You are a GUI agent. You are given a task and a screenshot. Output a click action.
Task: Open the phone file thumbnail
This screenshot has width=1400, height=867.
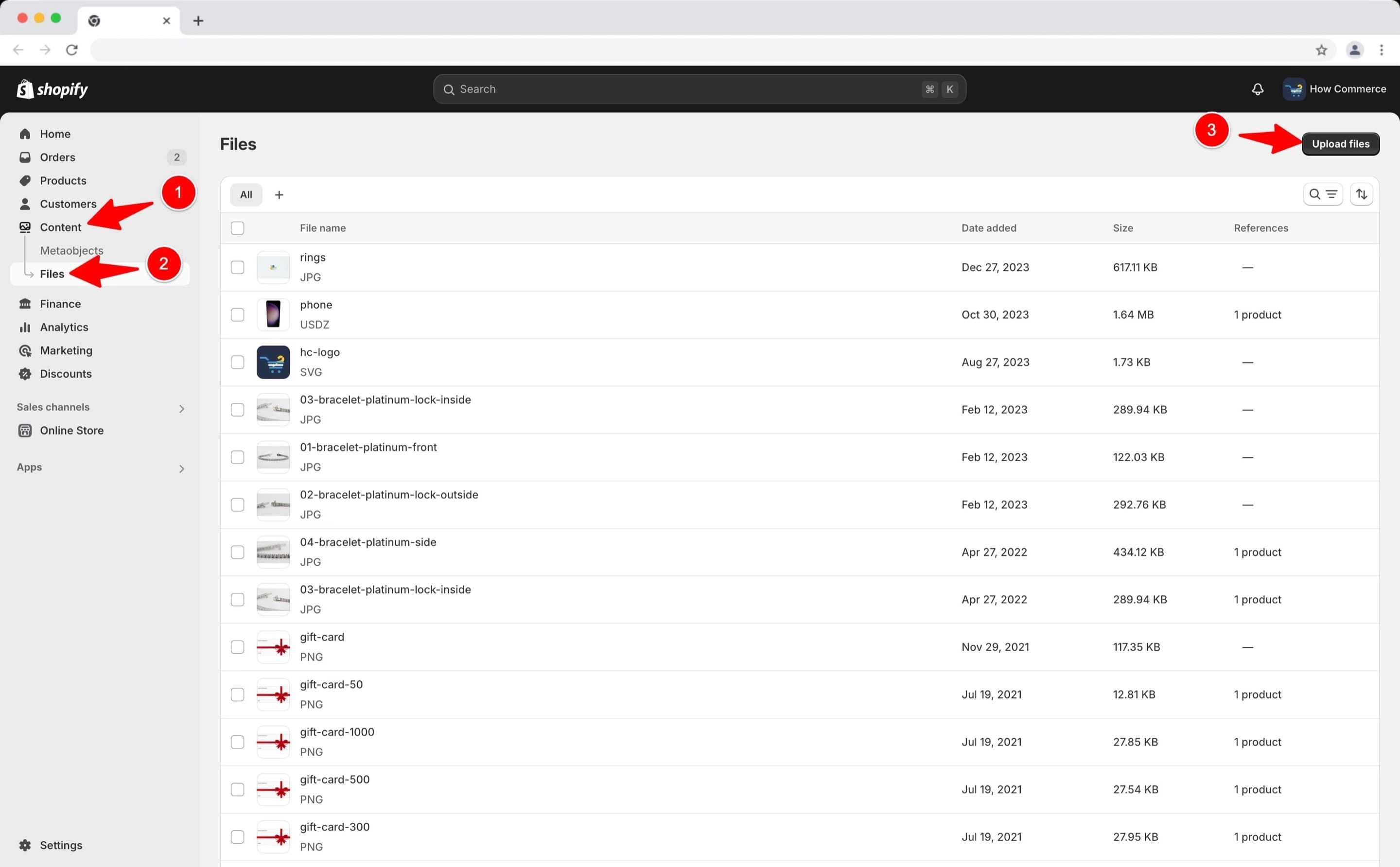pyautogui.click(x=273, y=315)
